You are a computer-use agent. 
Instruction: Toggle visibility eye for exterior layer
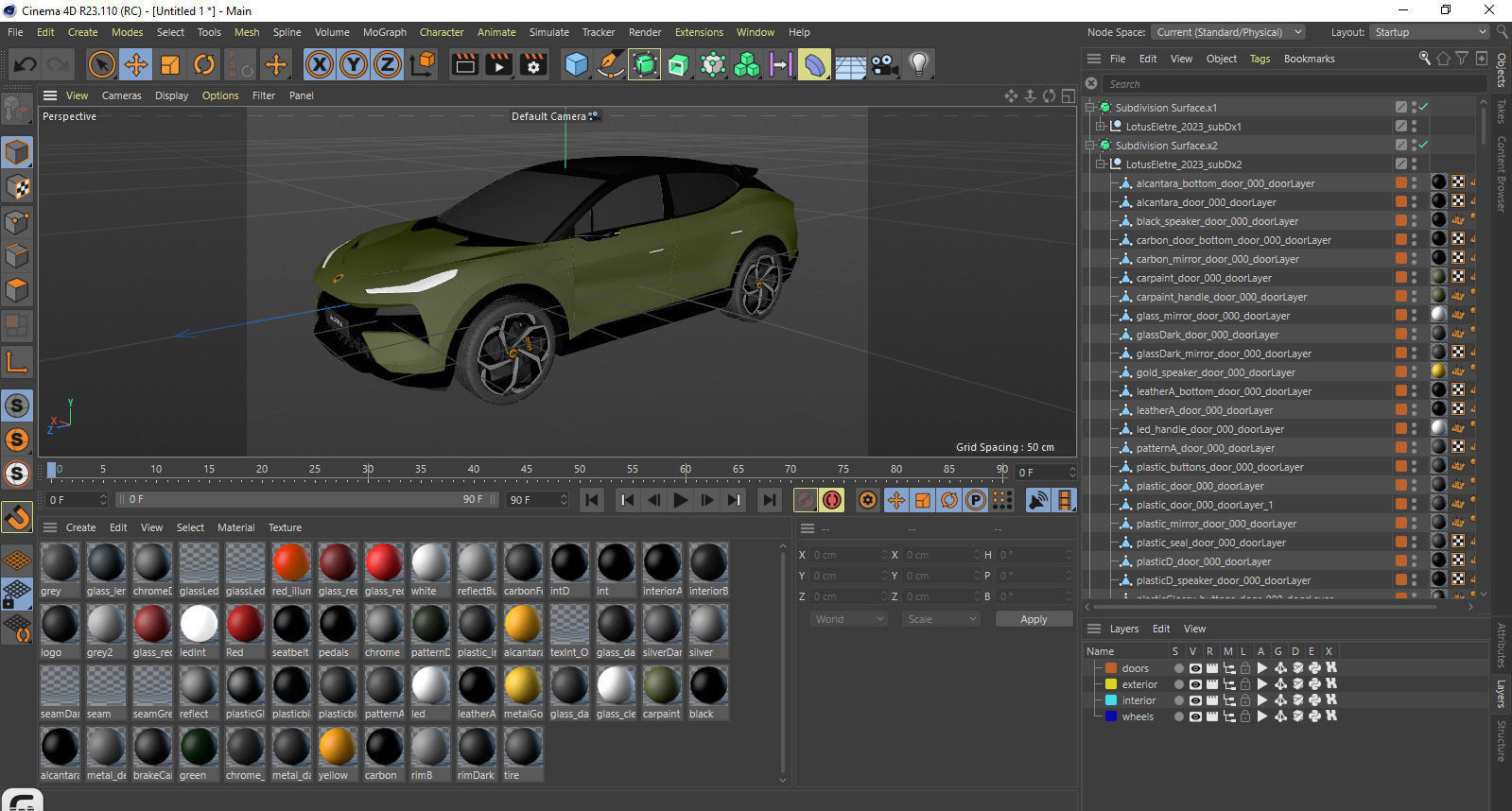(x=1195, y=684)
